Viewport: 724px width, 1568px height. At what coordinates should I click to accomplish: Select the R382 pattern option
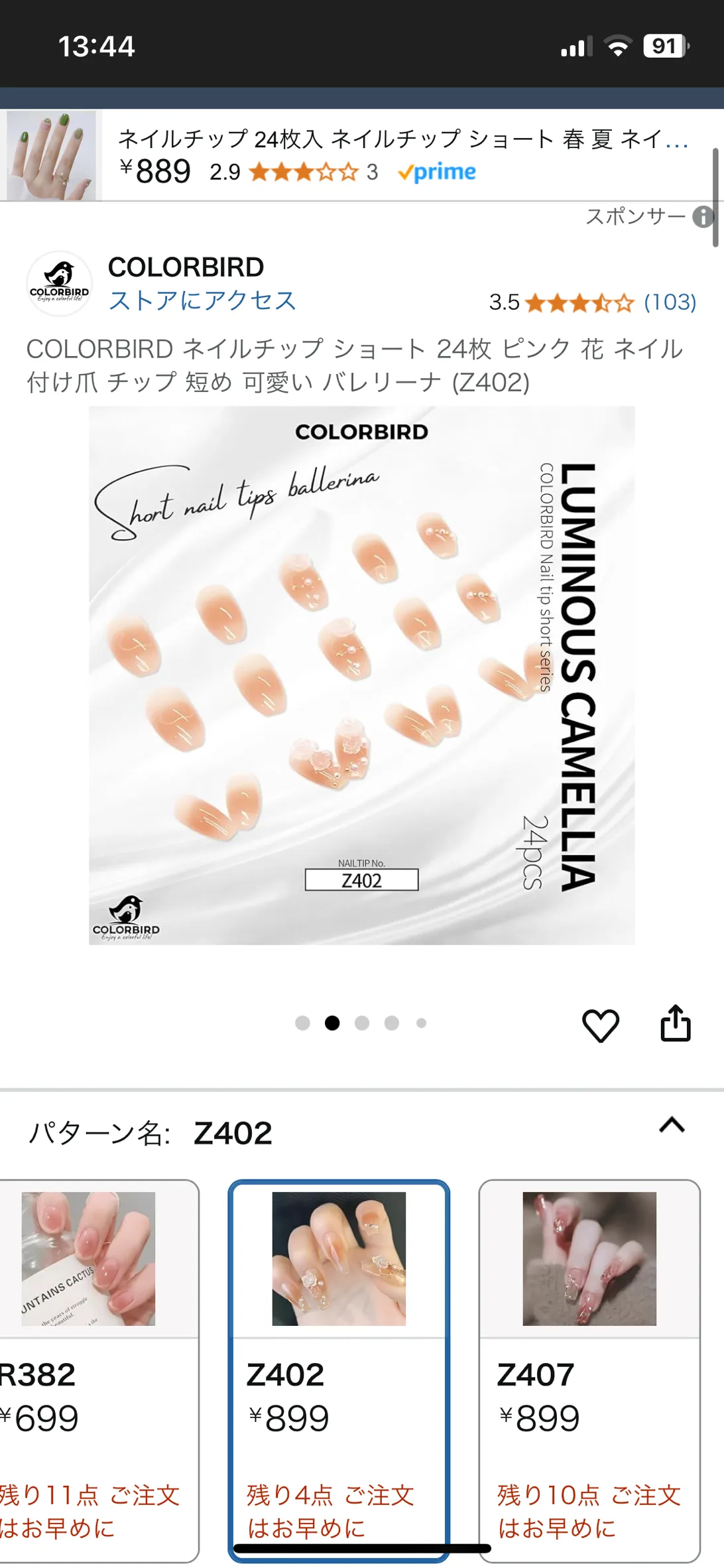click(97, 1370)
